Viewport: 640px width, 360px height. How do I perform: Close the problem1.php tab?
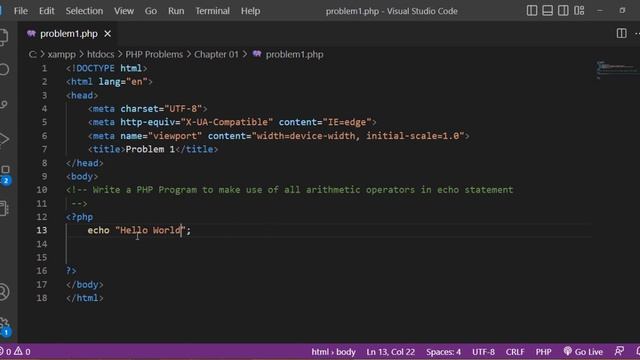[x=107, y=34]
